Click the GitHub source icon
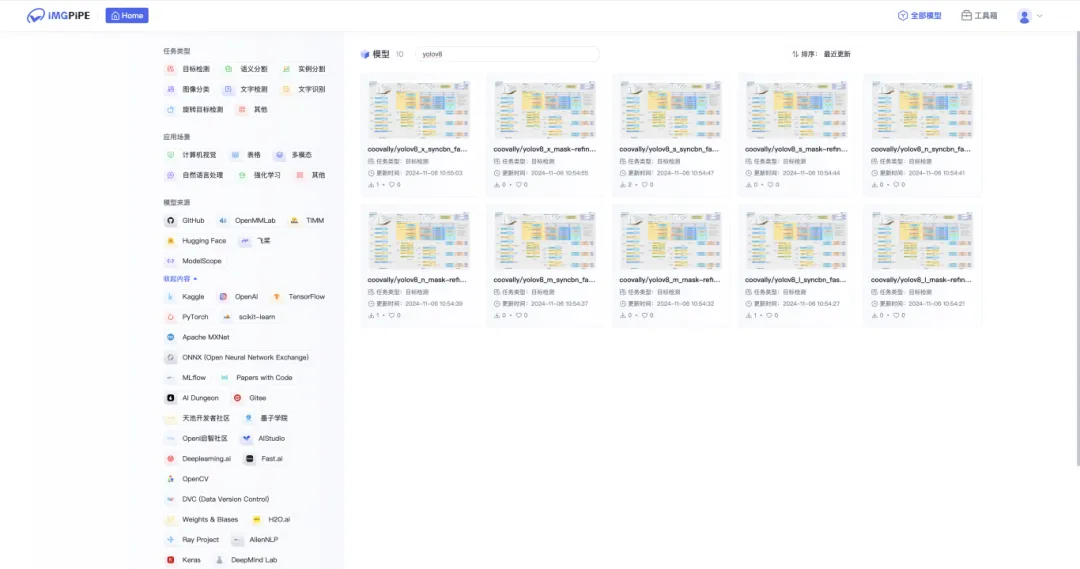 tap(171, 220)
